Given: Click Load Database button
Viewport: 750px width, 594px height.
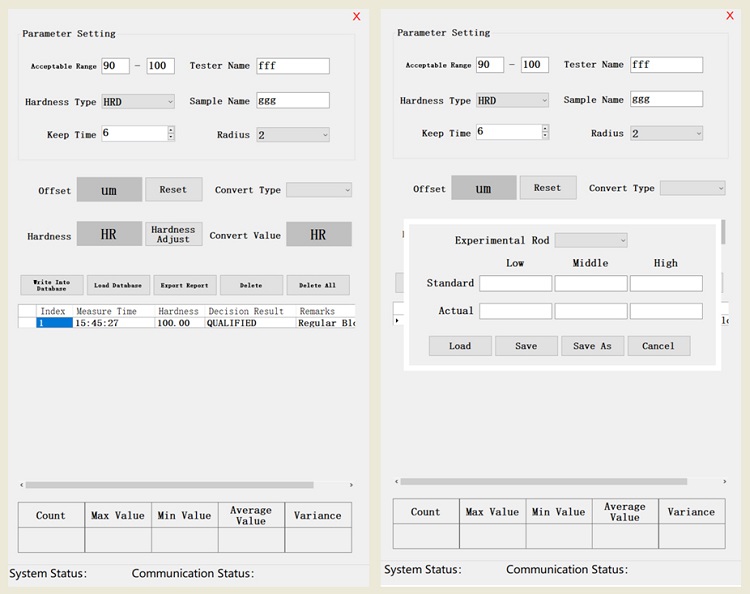Looking at the screenshot, I should (x=118, y=285).
